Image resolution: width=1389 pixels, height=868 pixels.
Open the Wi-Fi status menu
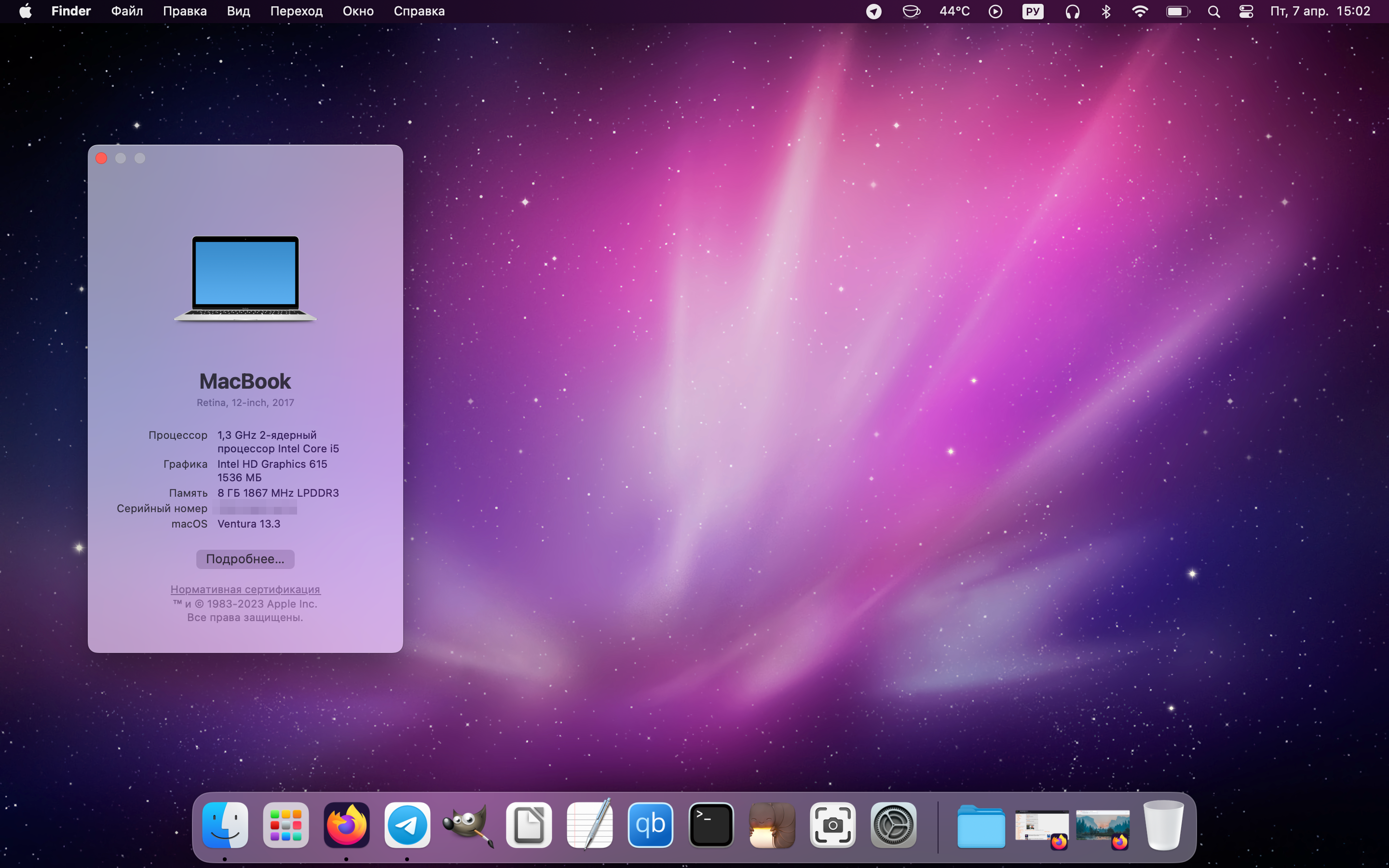(x=1140, y=12)
